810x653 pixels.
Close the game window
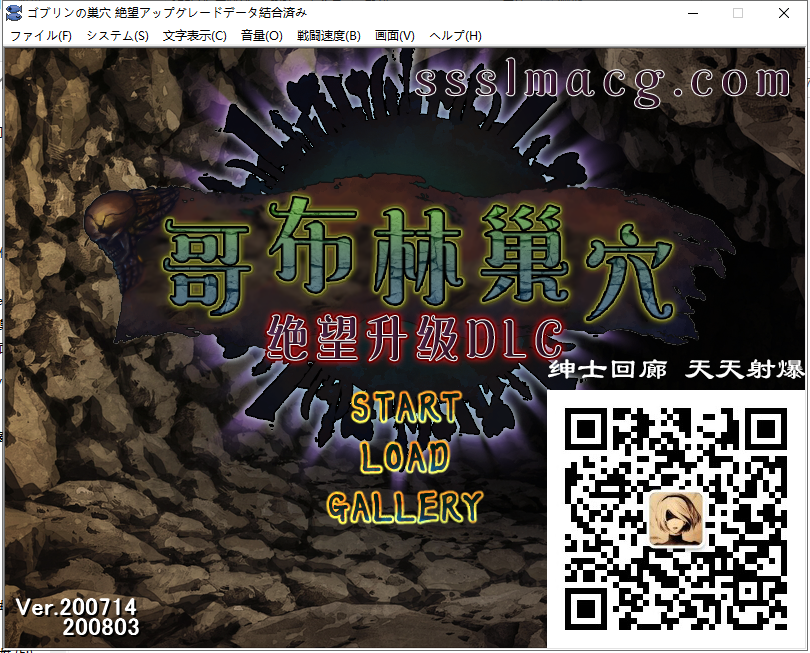785,13
